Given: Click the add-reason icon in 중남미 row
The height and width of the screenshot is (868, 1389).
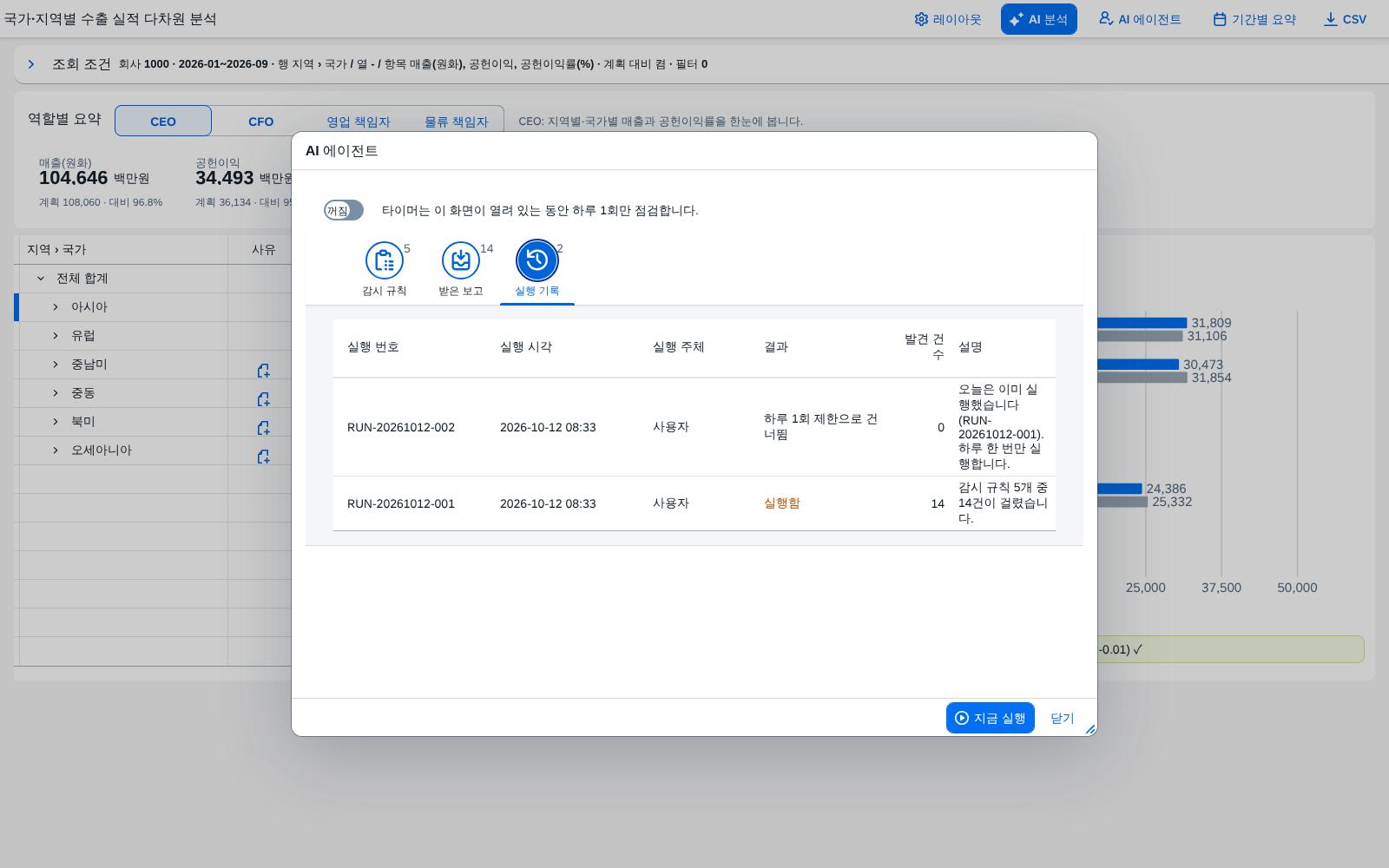Looking at the screenshot, I should coord(263,371).
